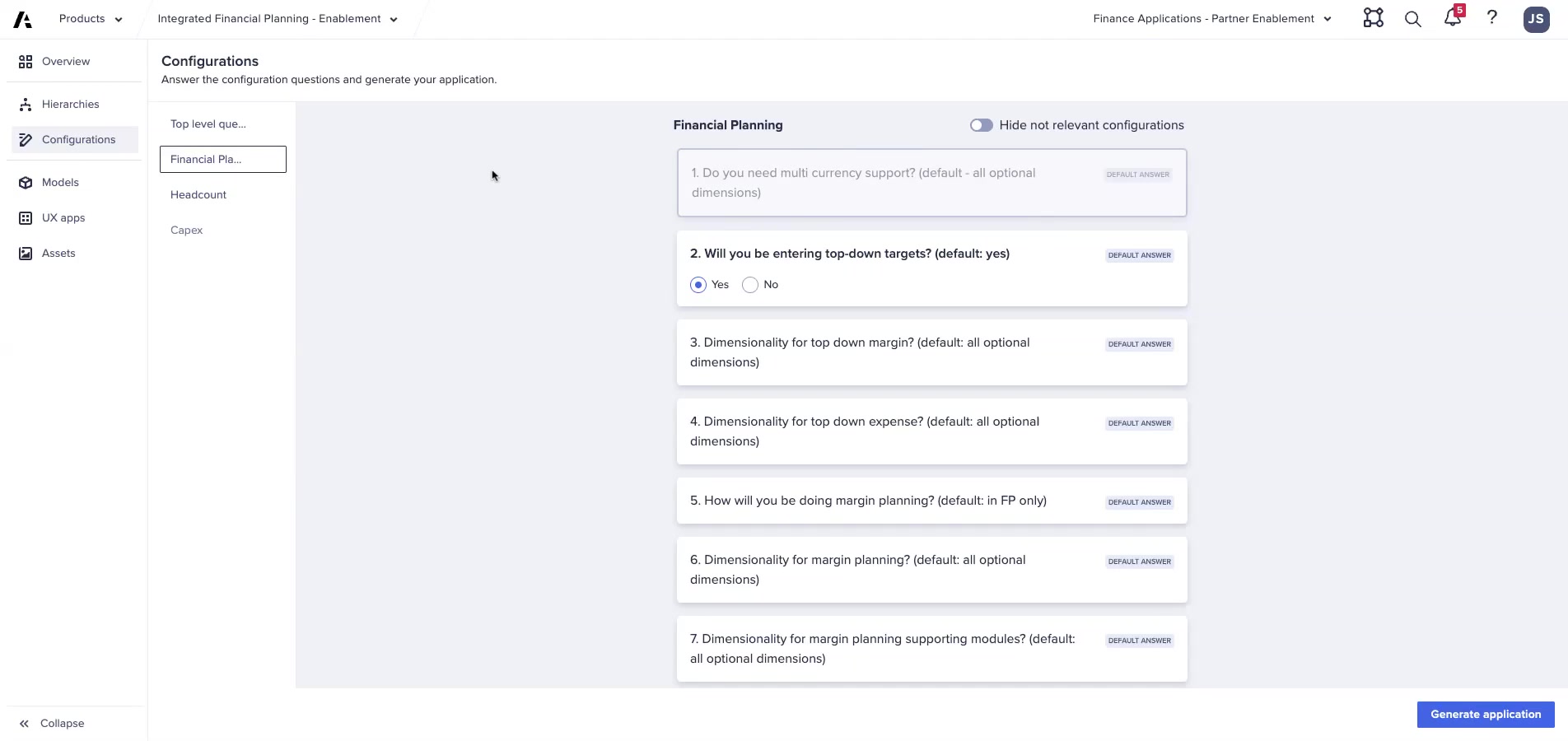
Task: Switch to the Capex tab
Action: tap(186, 230)
